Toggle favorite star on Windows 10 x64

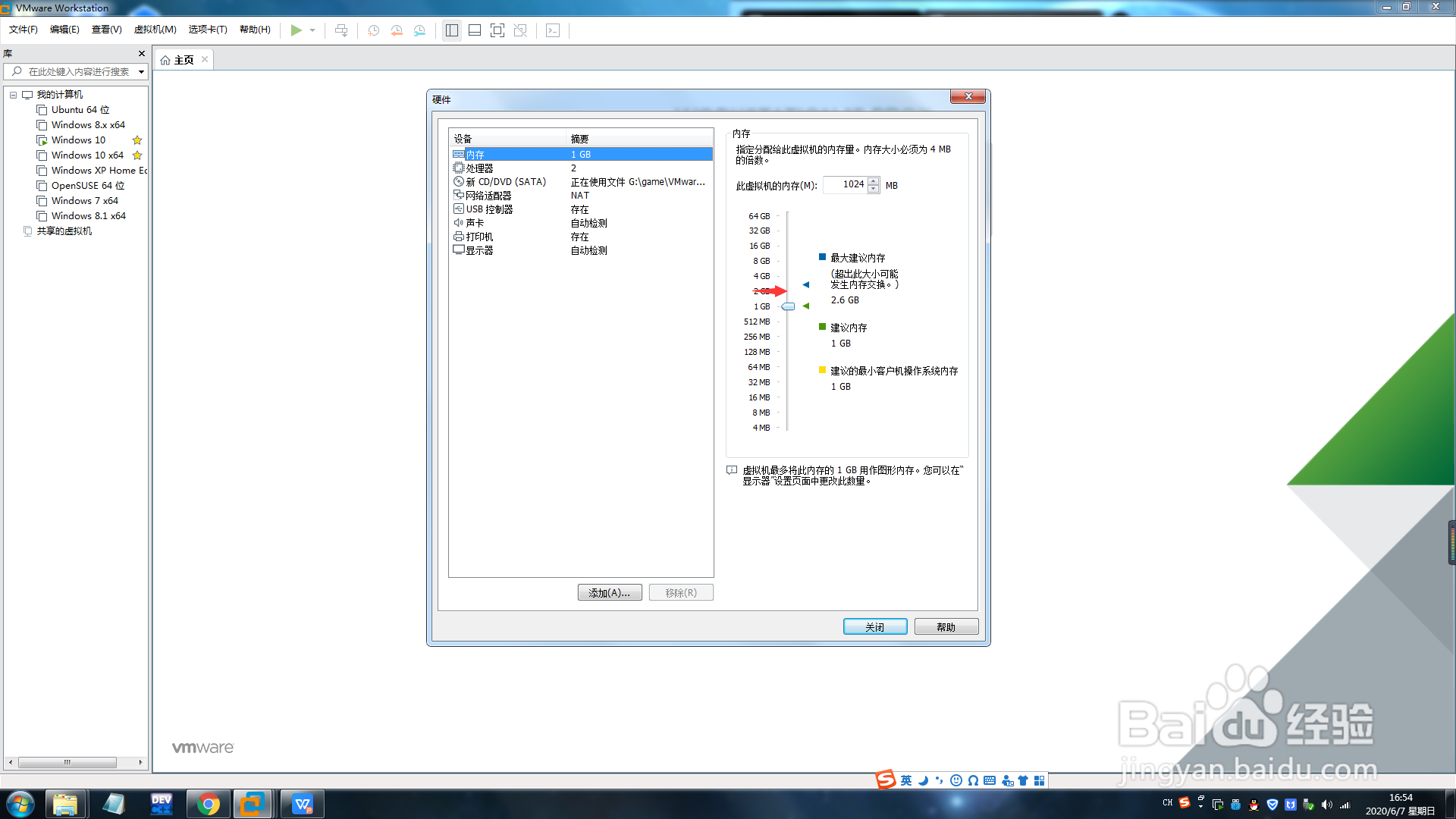pyautogui.click(x=137, y=155)
